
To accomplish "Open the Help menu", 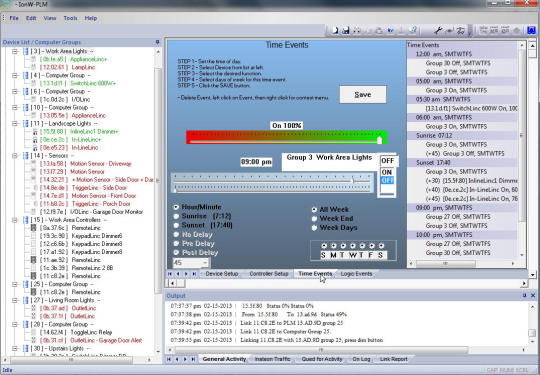I will [91, 18].
